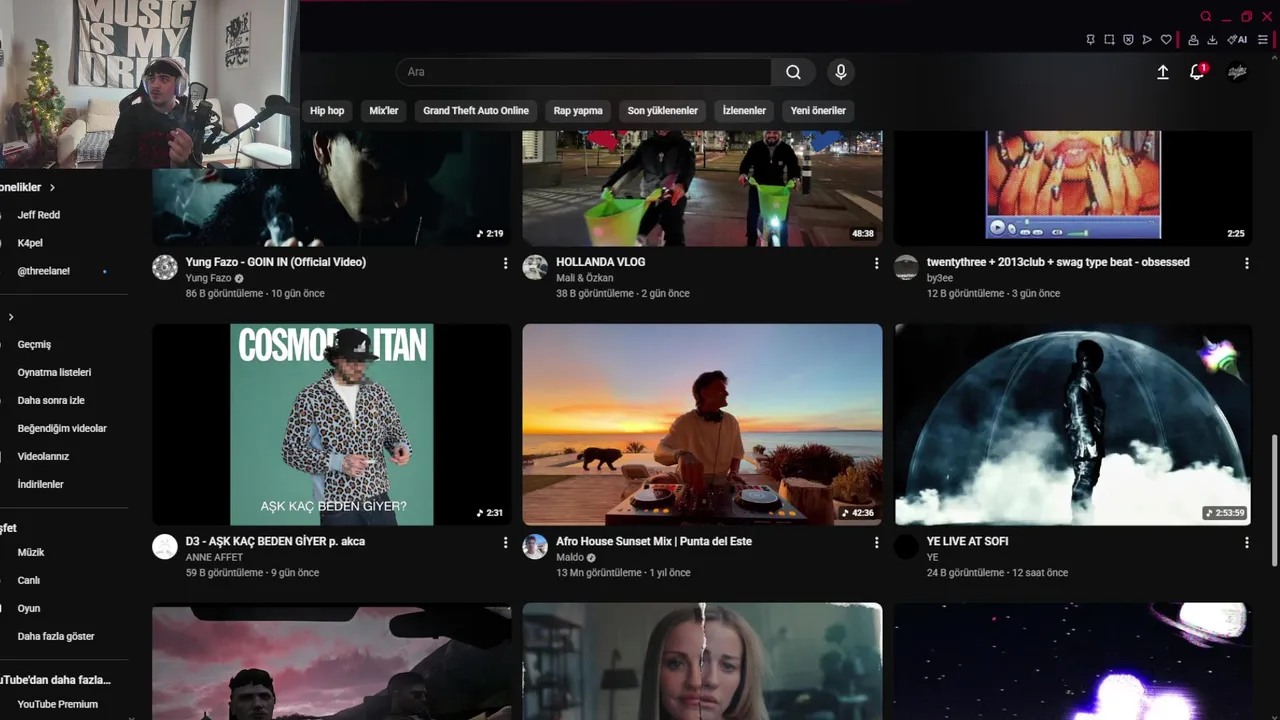Screen dimensions: 1280x720
Task: Open three-dot menu for twentythree + 2013club beat
Action: [x=1246, y=263]
